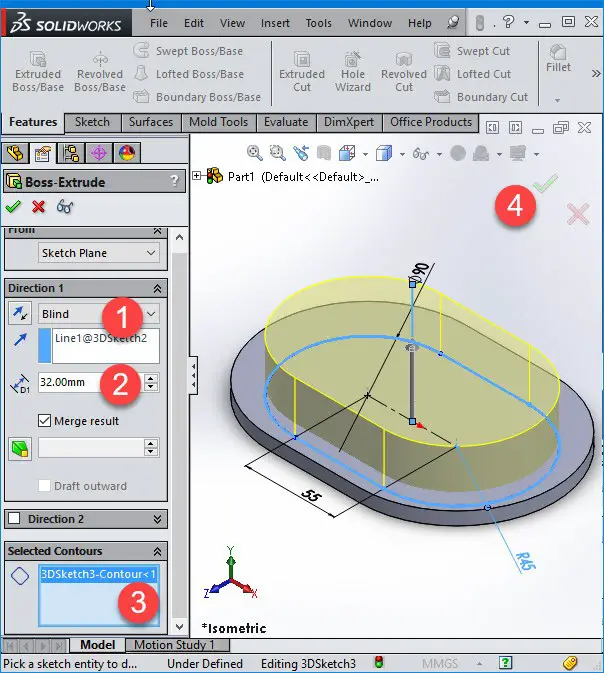
Task: Click the MMGS unit system in status bar
Action: coord(440,663)
